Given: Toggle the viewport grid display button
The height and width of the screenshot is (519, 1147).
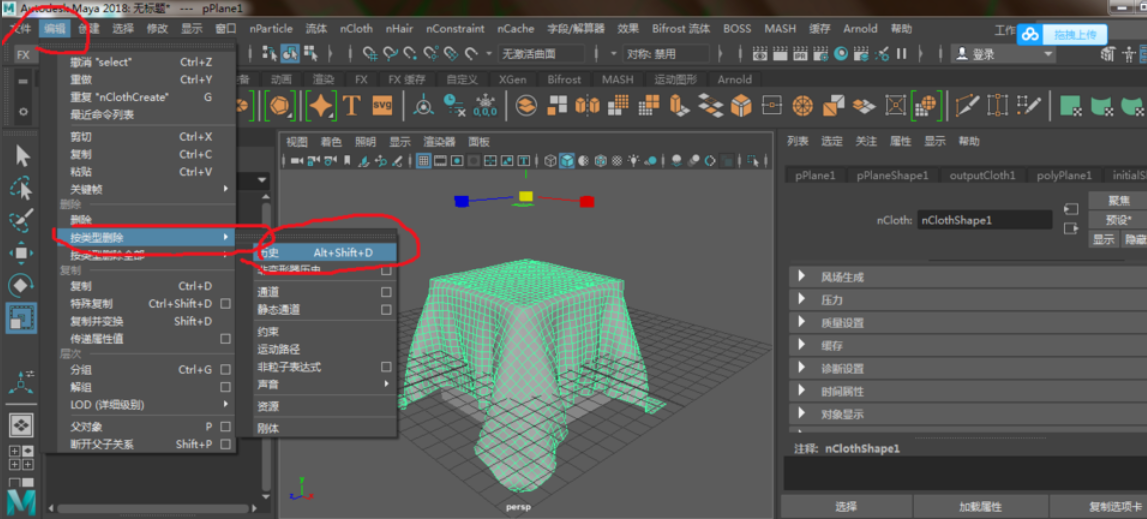Looking at the screenshot, I should (x=424, y=160).
